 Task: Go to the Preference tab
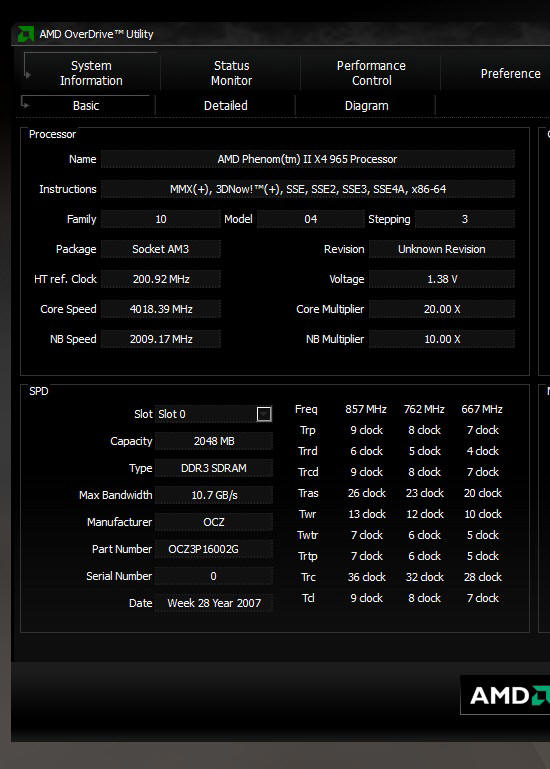click(x=510, y=74)
